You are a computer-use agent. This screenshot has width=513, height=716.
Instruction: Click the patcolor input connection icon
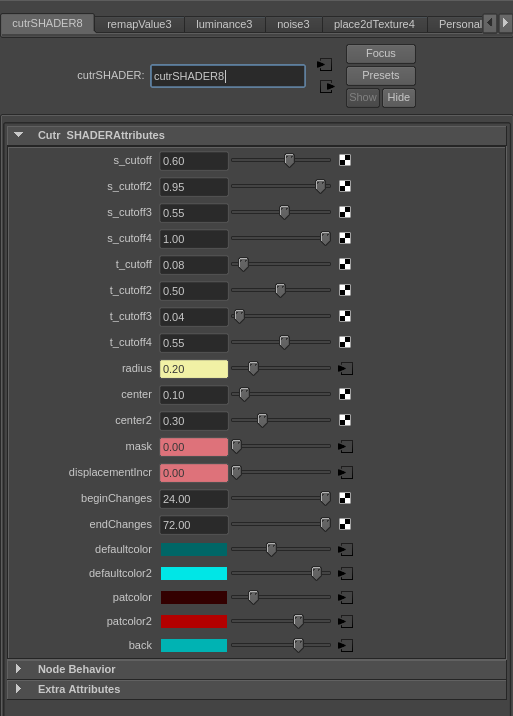pyautogui.click(x=345, y=597)
